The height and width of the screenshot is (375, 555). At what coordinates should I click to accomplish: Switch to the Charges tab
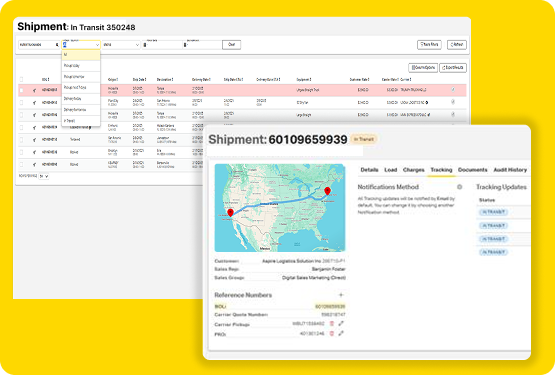click(x=413, y=170)
